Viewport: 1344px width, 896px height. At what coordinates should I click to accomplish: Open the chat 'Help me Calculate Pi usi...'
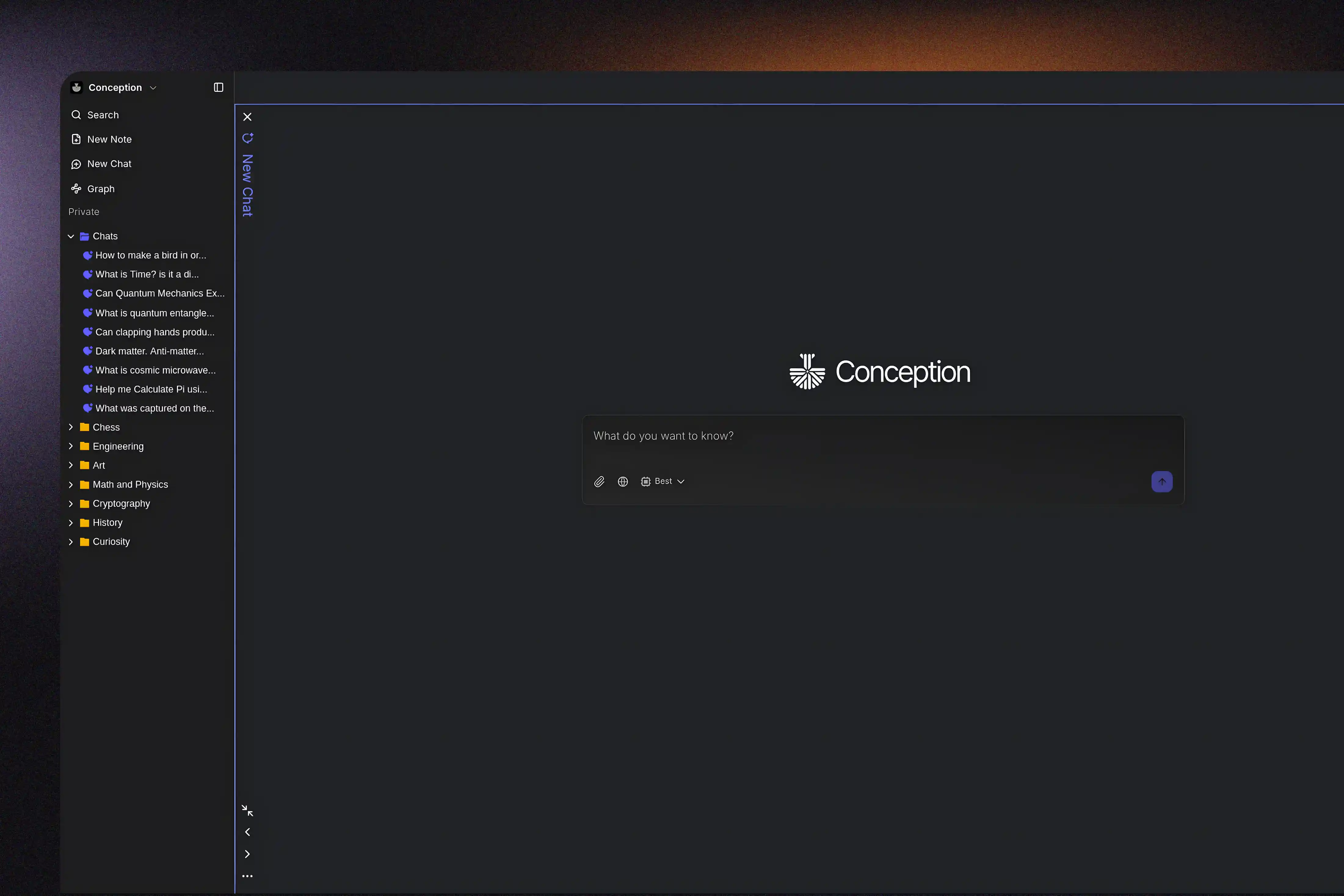pos(151,389)
